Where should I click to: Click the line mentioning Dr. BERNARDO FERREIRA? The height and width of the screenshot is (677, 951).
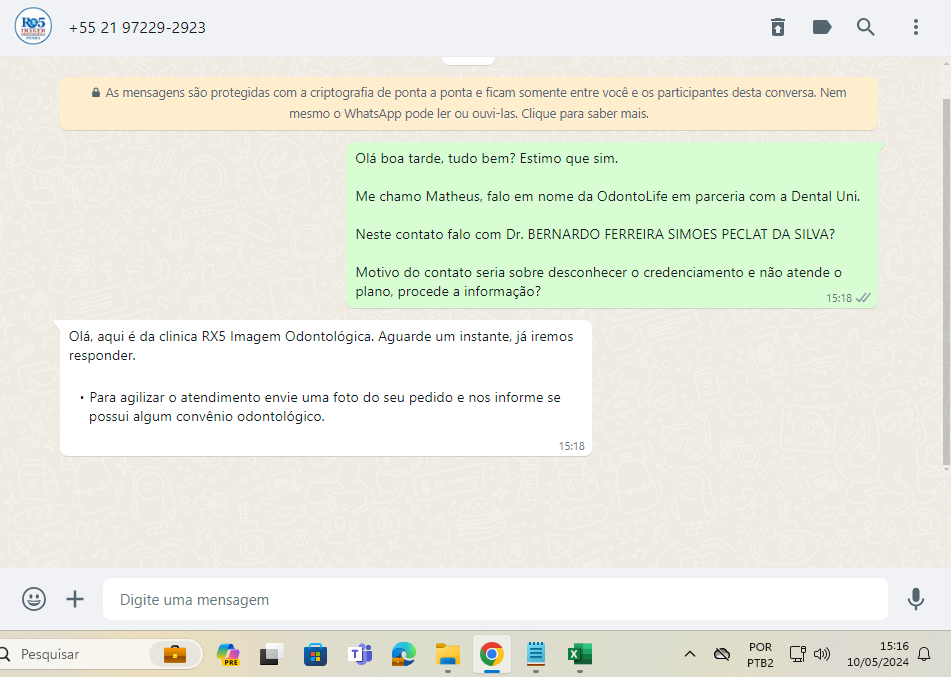point(595,234)
